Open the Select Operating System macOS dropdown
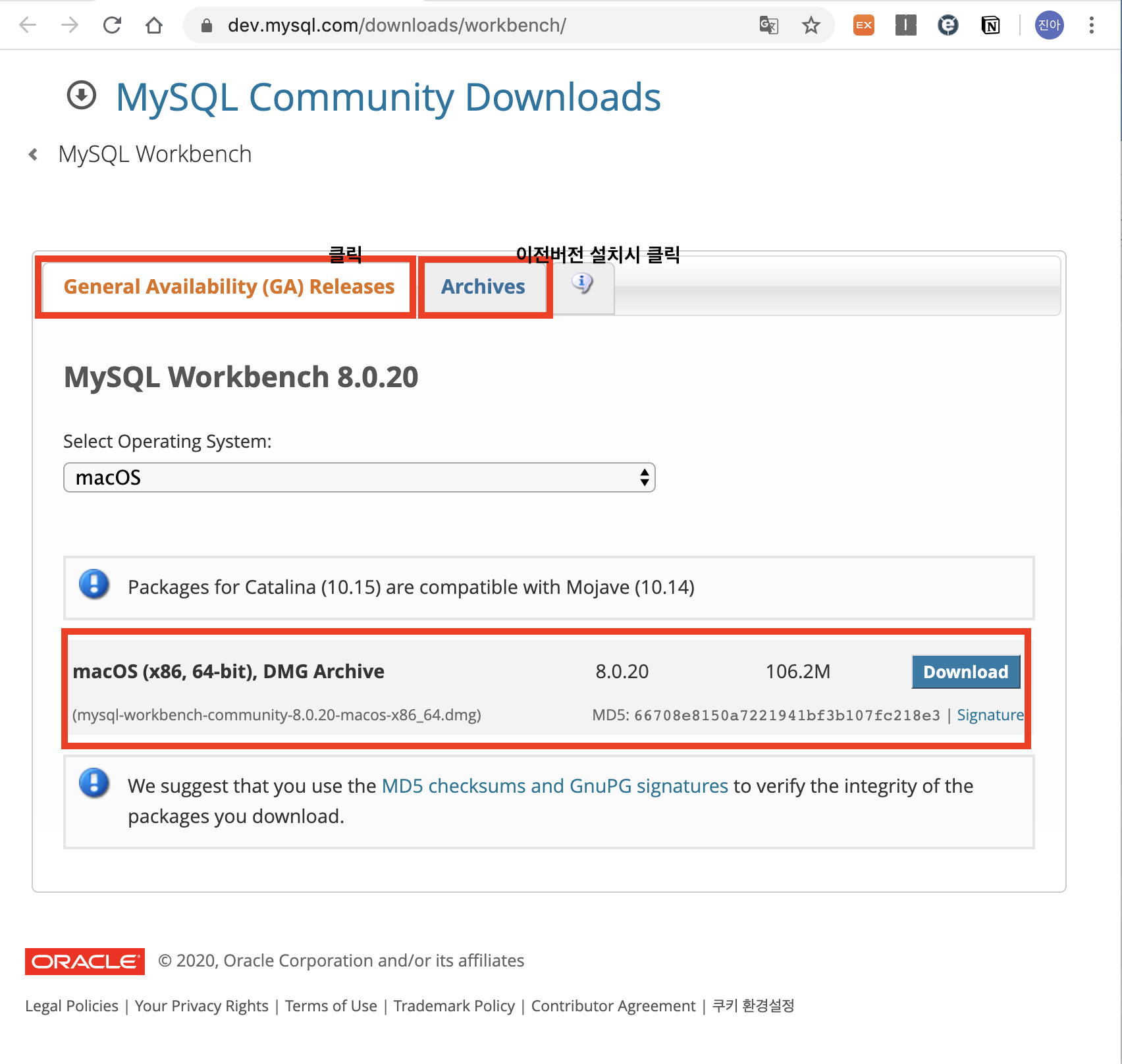The image size is (1122, 1064). tap(359, 477)
